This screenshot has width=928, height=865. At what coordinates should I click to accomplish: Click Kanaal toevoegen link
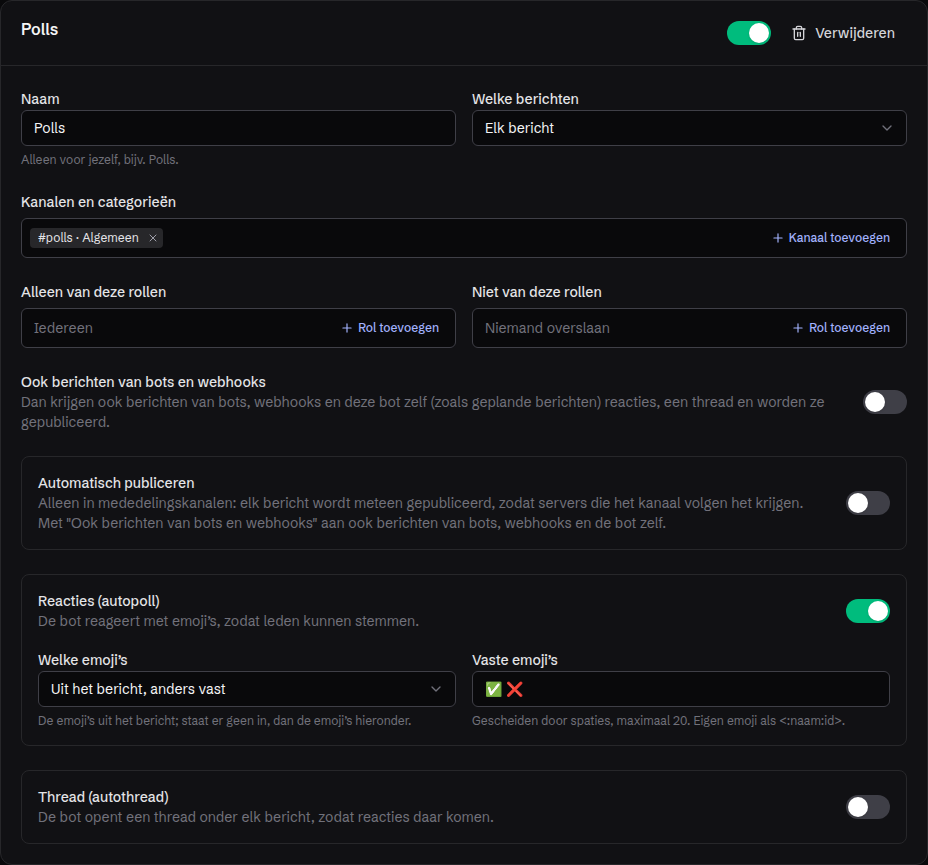(x=832, y=238)
